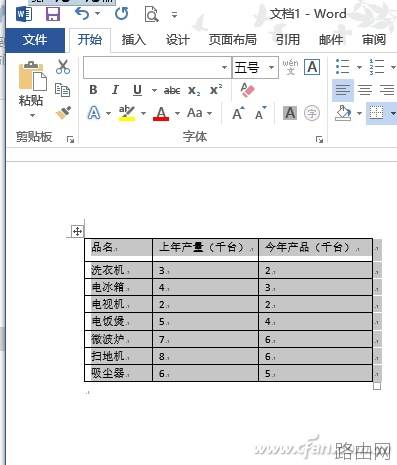Increase font size with the grow A

(x=238, y=113)
